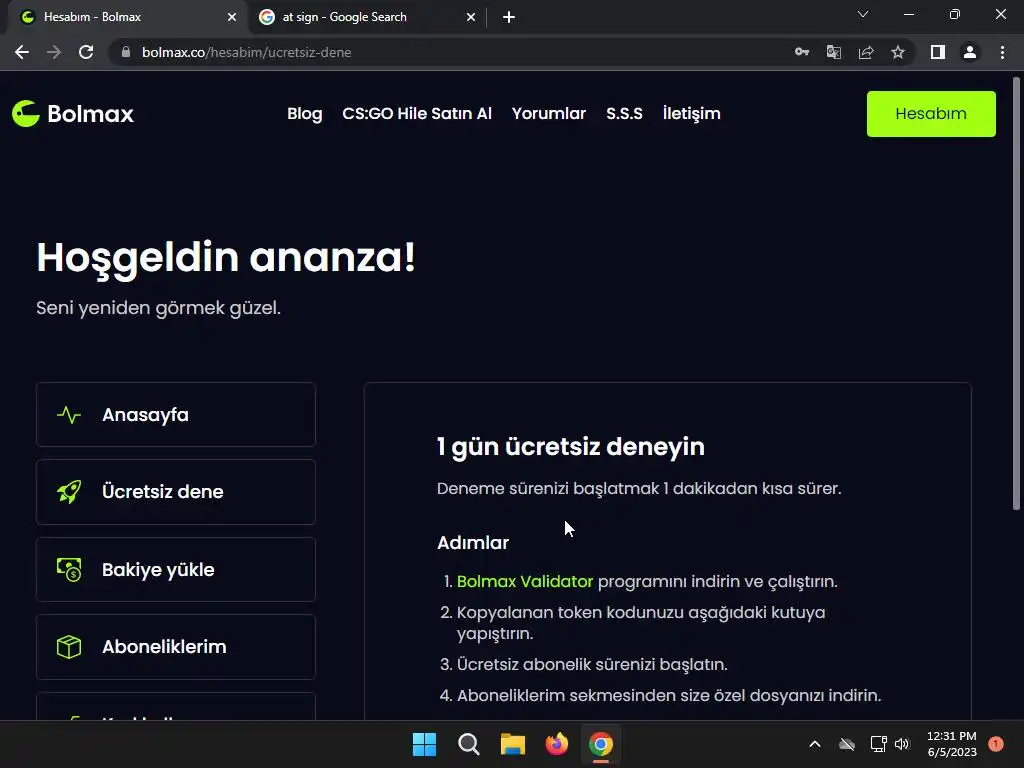Click the Anasayfa pulse icon
Screen dimensions: 1024x768
69,415
